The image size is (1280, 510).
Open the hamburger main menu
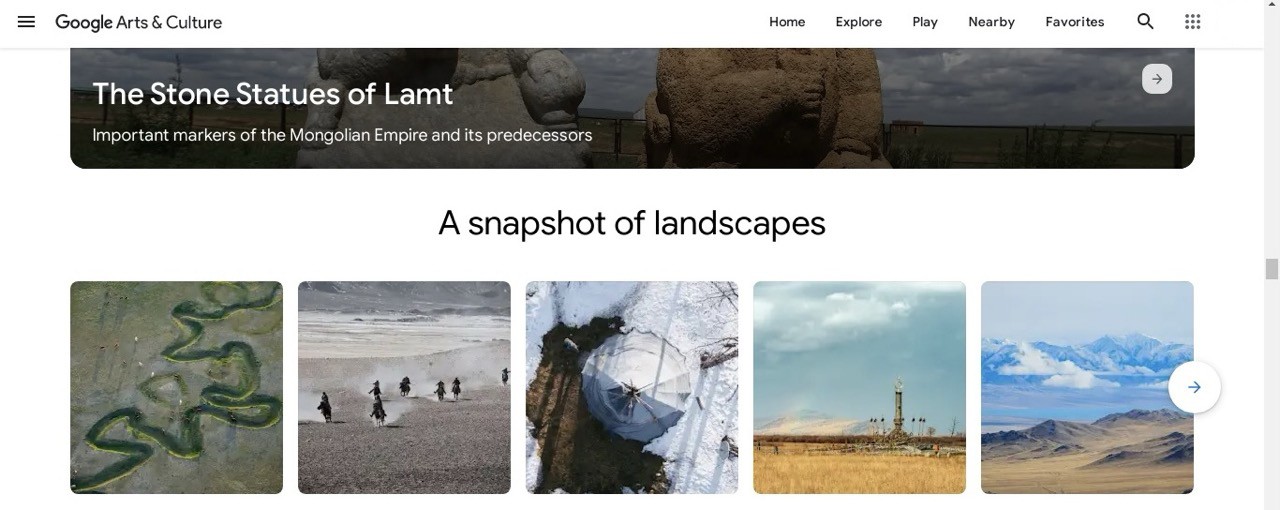pyautogui.click(x=27, y=22)
